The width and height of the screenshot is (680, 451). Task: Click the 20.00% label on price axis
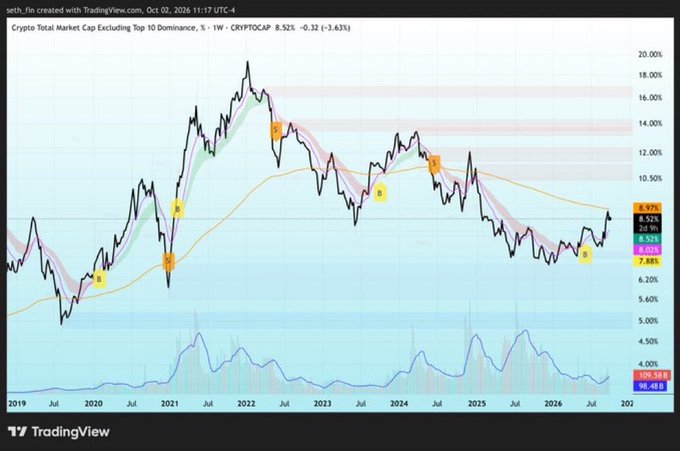[x=650, y=55]
